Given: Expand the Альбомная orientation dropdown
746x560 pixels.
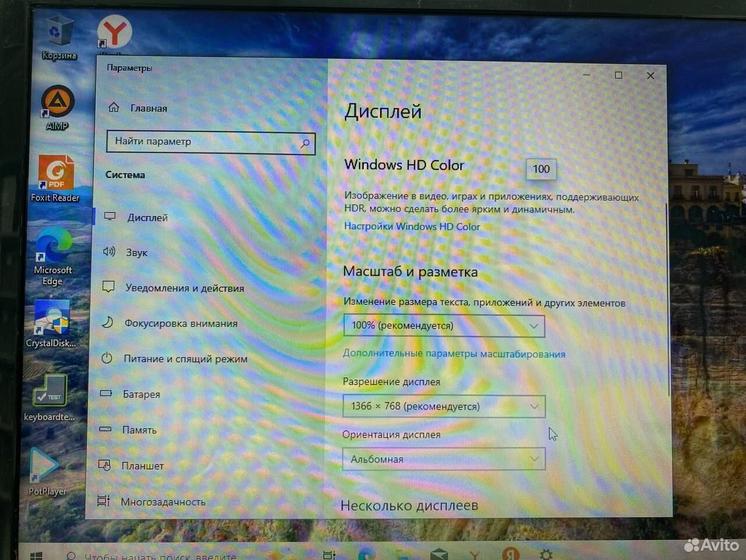Looking at the screenshot, I should (x=443, y=459).
